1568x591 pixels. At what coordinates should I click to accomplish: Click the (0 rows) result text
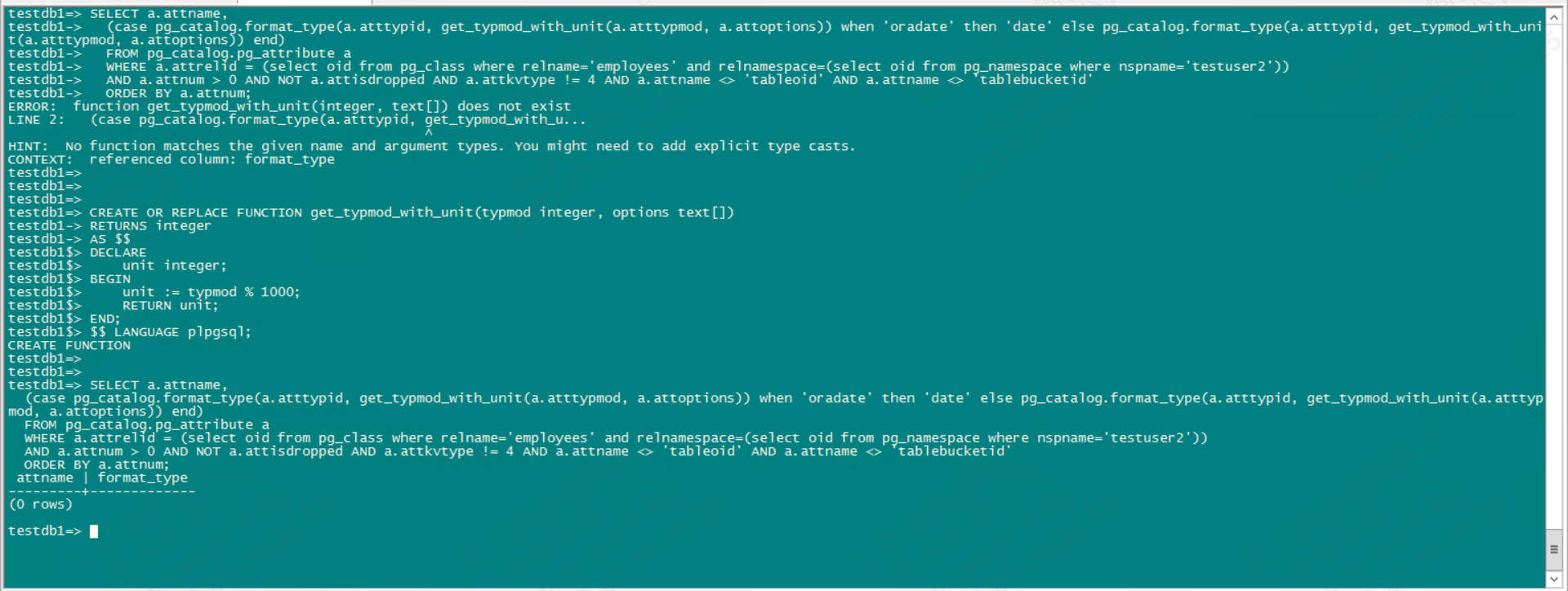click(x=40, y=504)
